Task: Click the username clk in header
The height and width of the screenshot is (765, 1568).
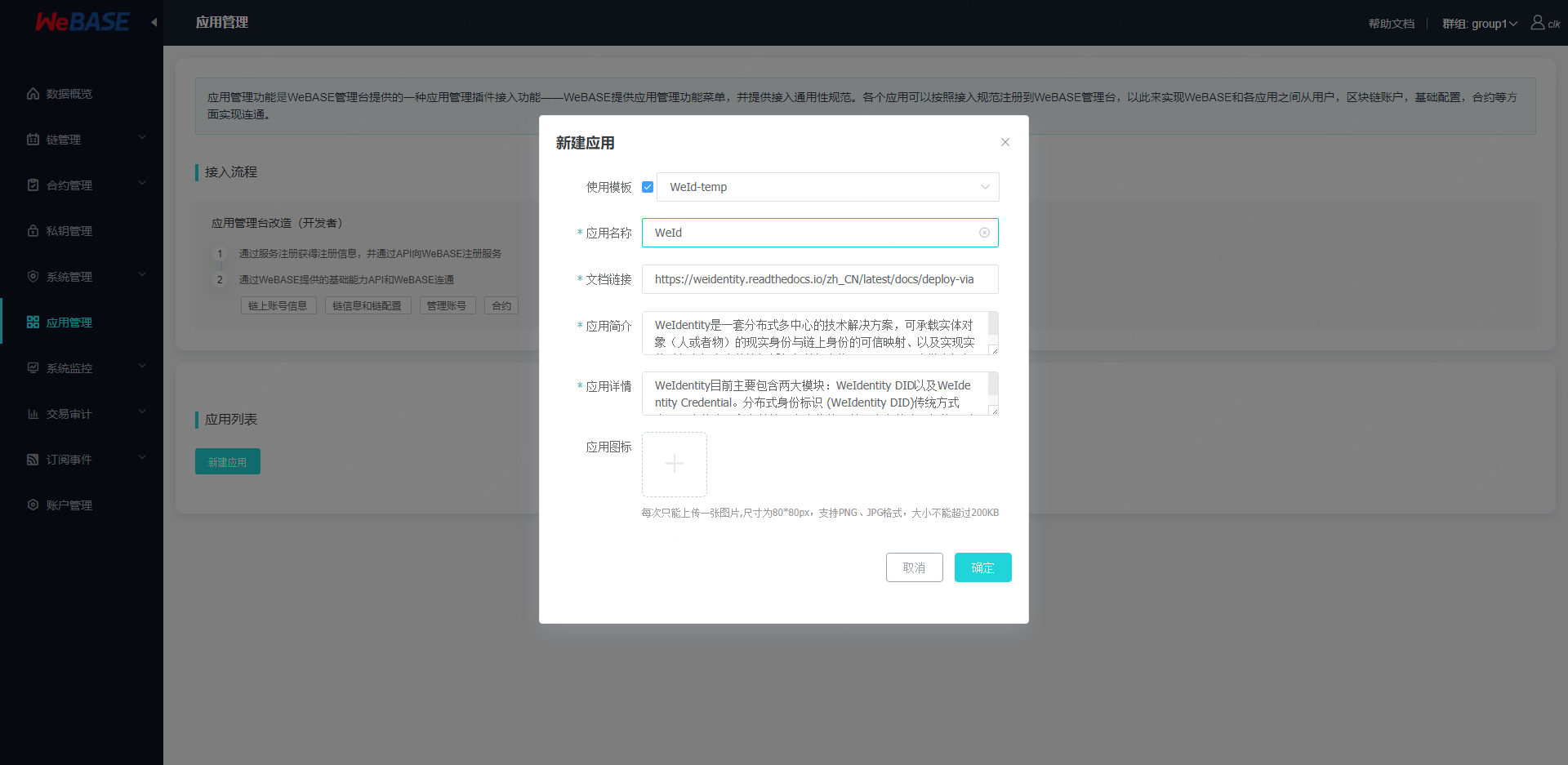Action: pos(1554,24)
